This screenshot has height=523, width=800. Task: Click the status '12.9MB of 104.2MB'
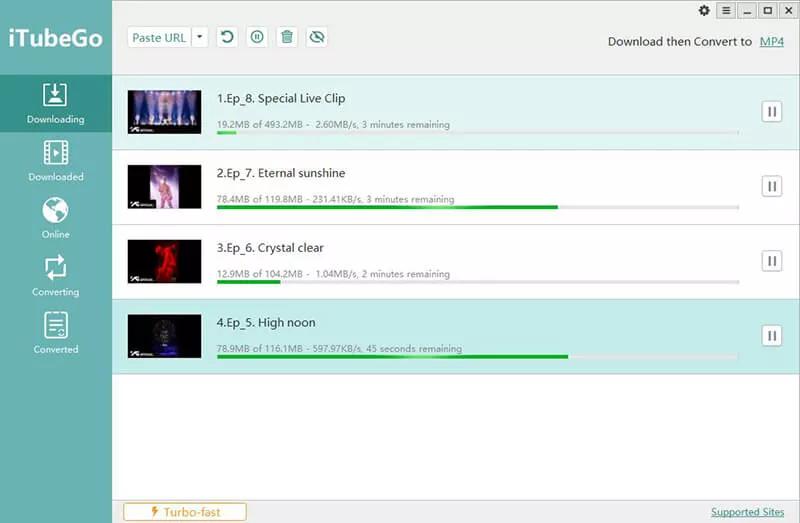point(260,274)
